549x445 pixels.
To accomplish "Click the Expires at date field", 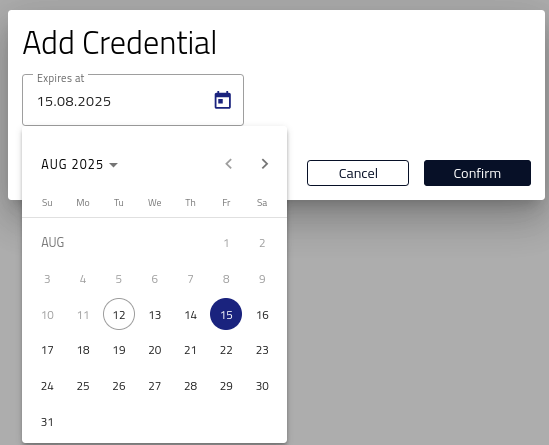I will [133, 100].
